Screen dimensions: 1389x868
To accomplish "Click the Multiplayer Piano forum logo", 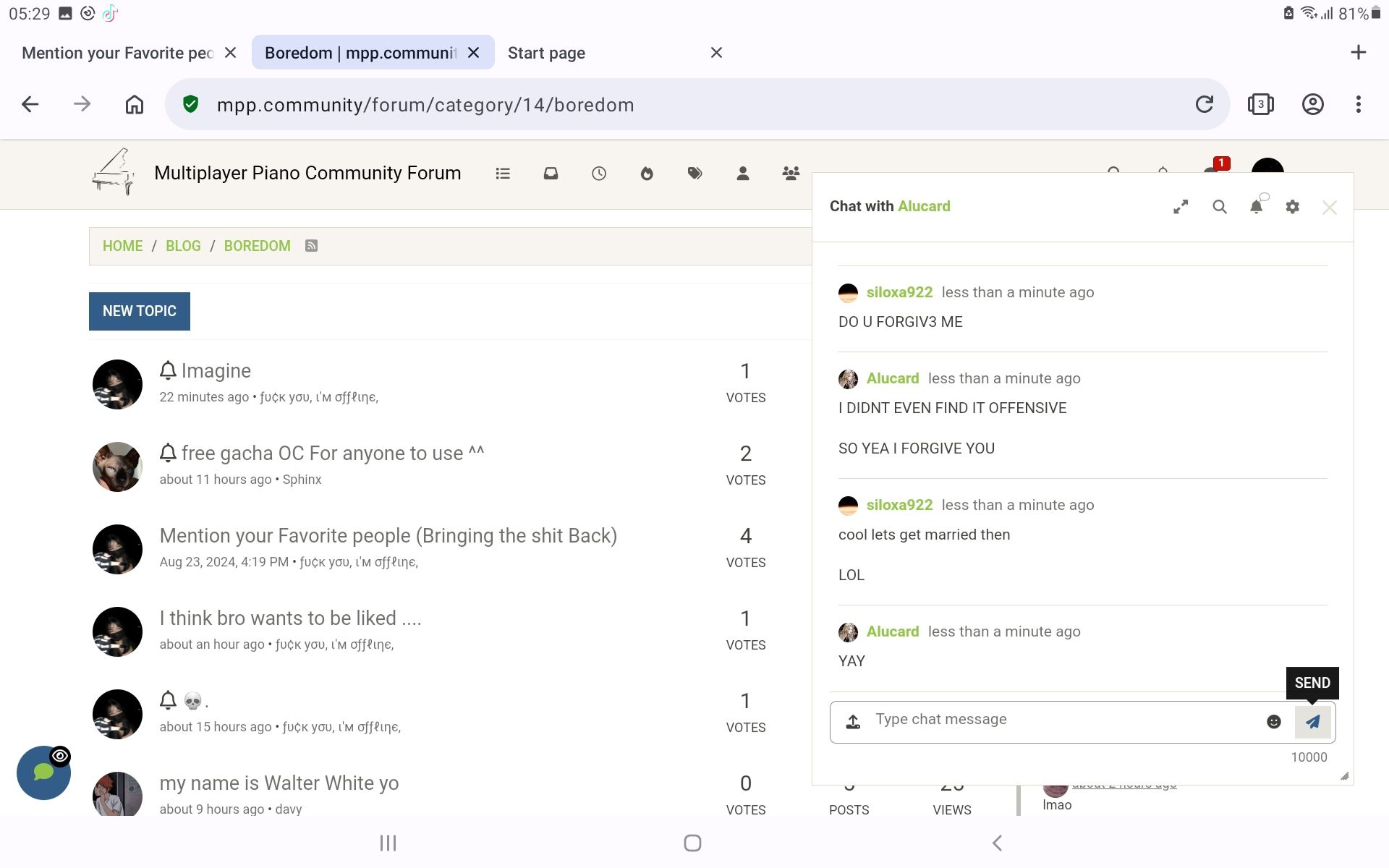I will click(x=114, y=172).
